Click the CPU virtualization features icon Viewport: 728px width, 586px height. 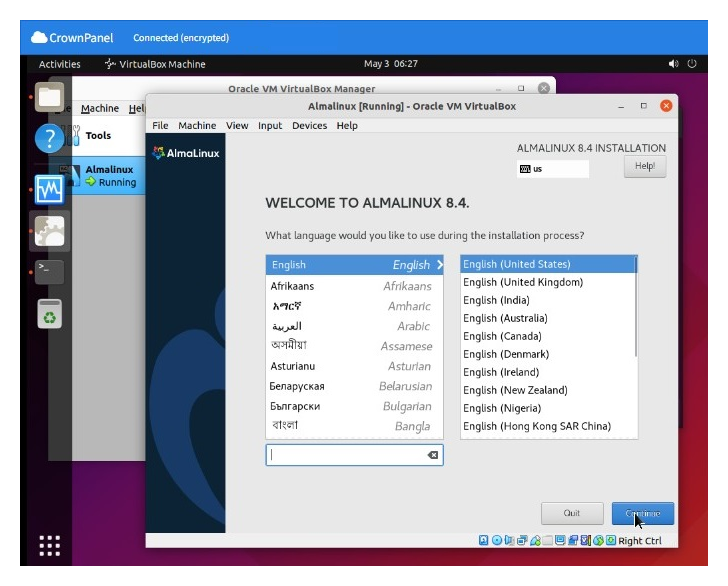586,540
